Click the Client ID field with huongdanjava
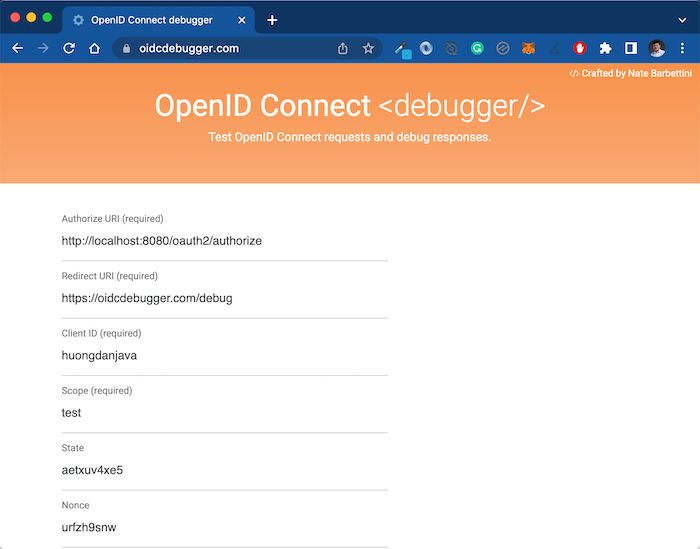Screen dimensions: 700x549 tap(225, 355)
